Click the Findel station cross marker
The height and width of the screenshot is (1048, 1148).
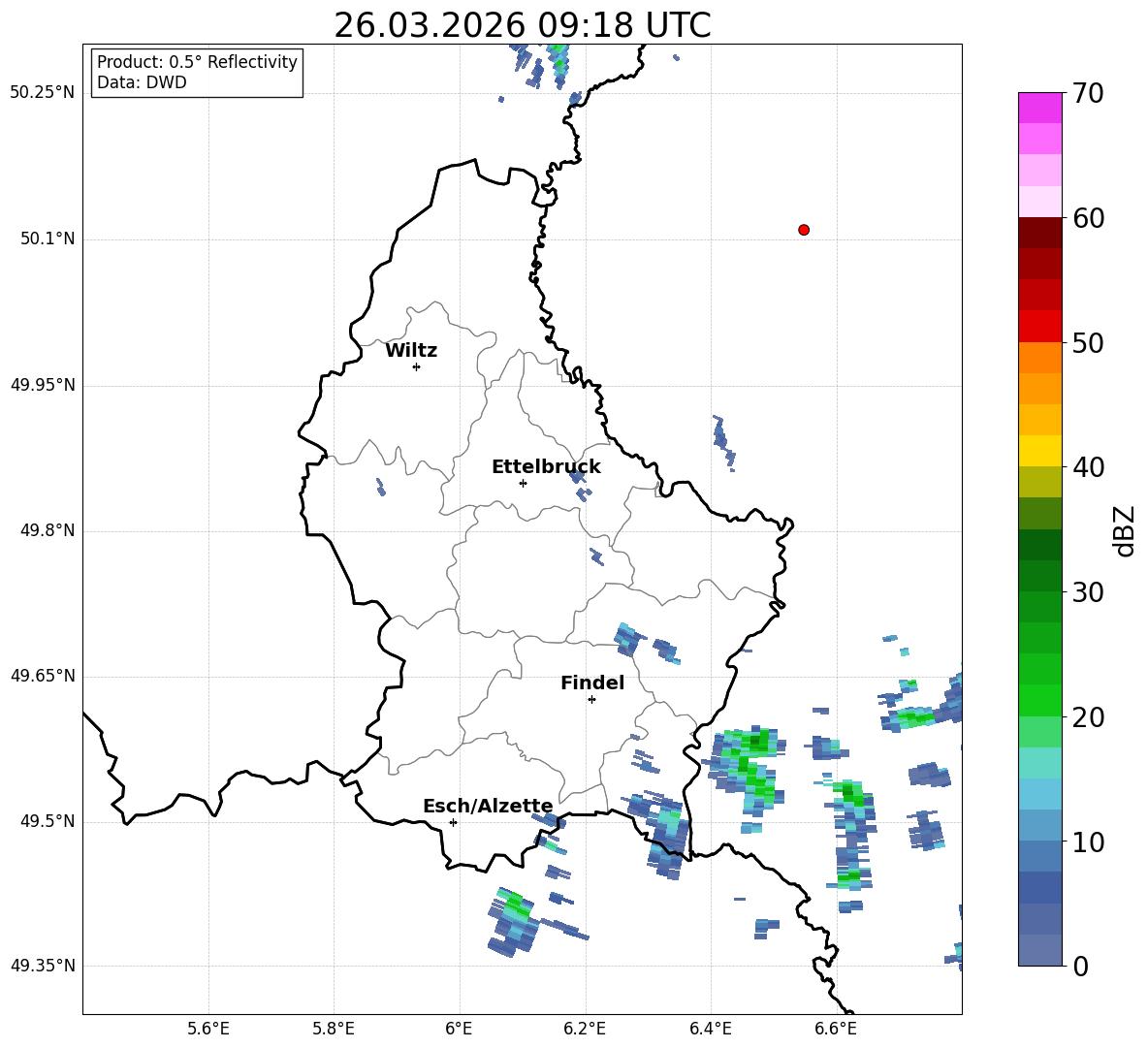(x=591, y=700)
